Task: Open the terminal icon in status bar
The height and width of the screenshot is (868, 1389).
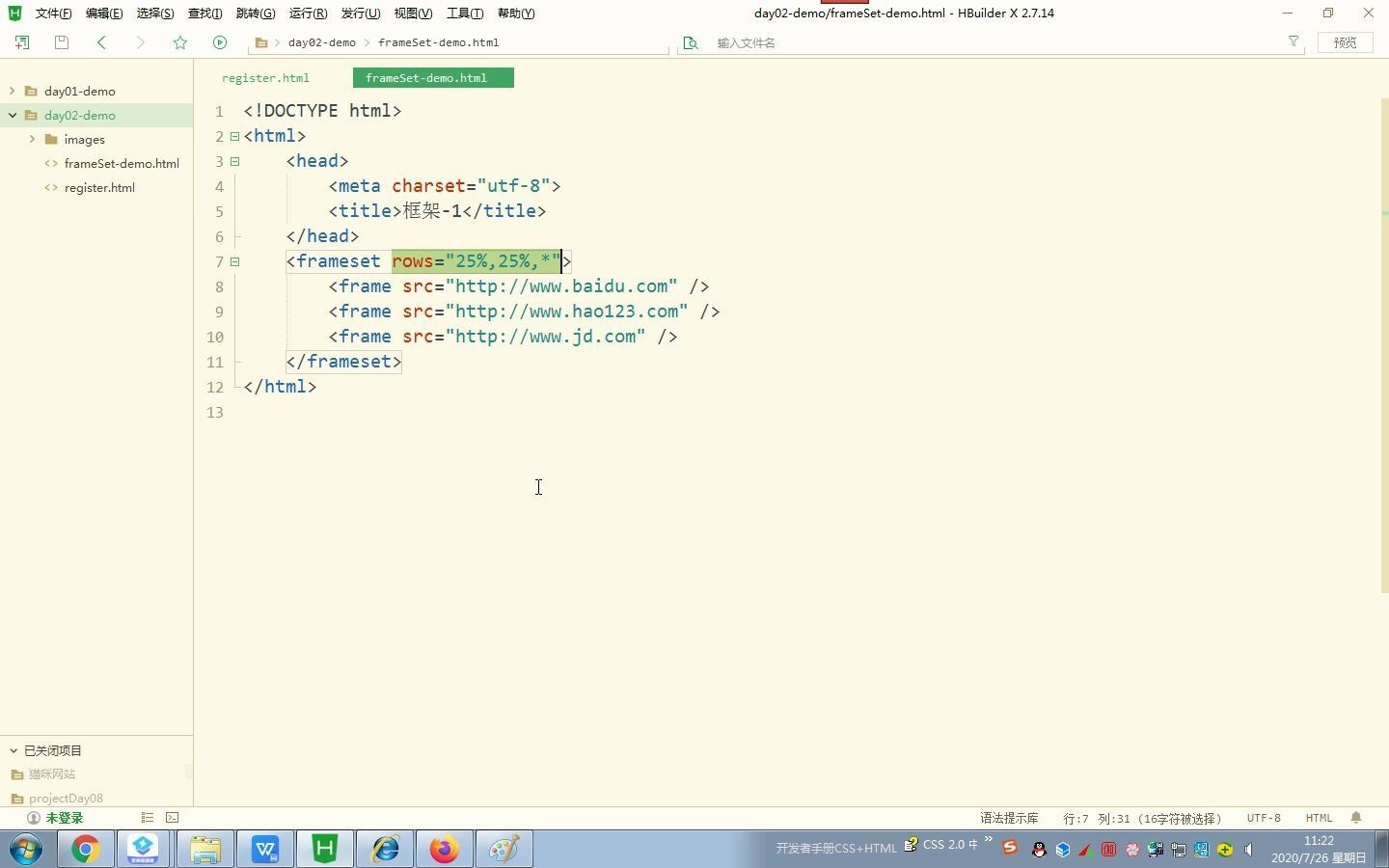Action: [x=173, y=818]
